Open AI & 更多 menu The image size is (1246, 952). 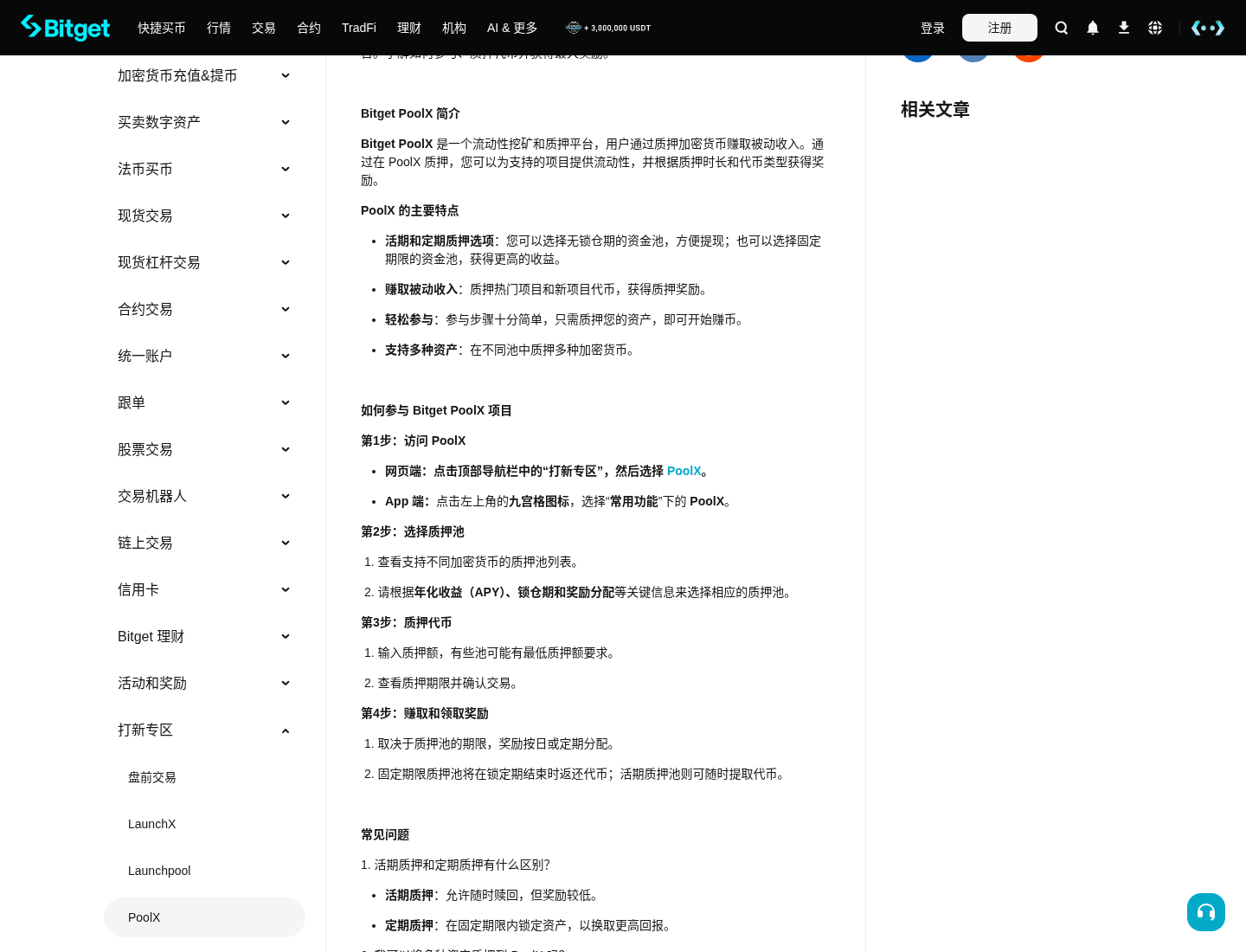pyautogui.click(x=512, y=28)
